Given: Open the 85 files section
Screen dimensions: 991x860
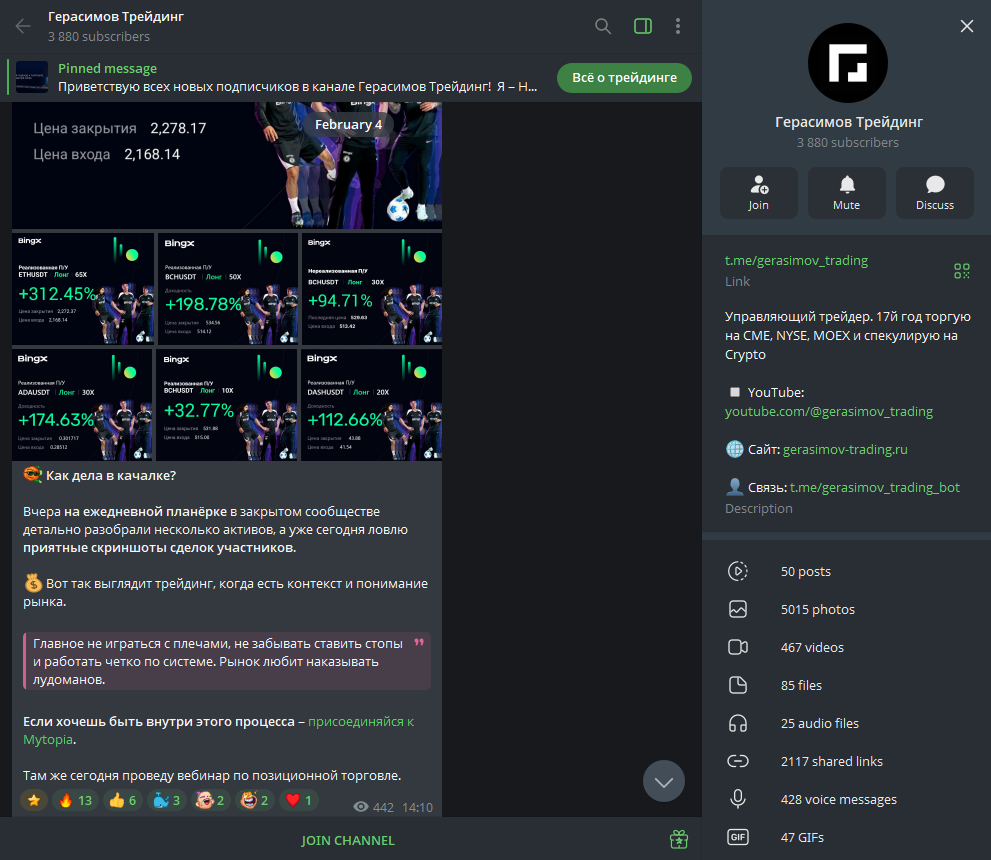Looking at the screenshot, I should [x=846, y=685].
